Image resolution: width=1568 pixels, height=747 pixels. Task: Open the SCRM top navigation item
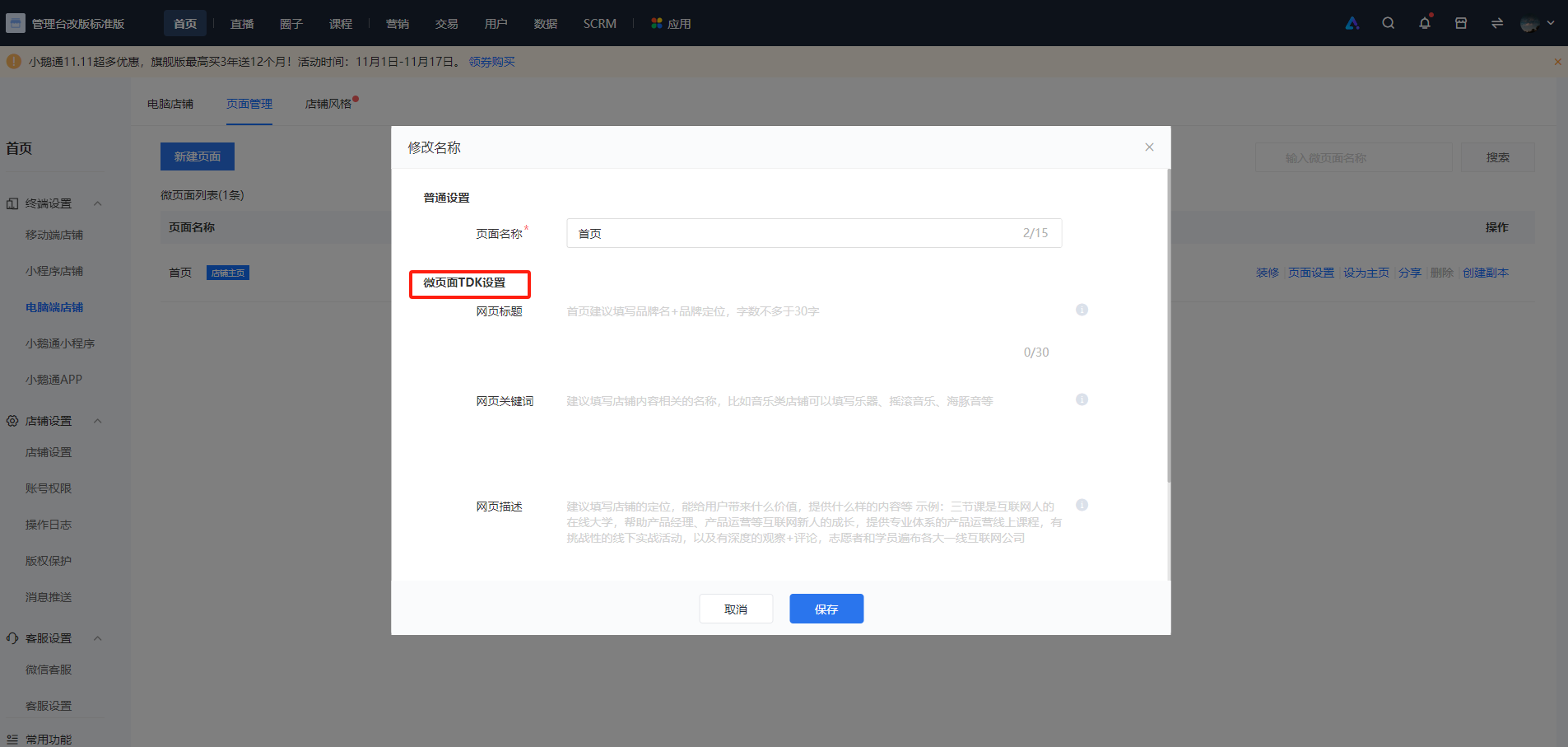(600, 24)
